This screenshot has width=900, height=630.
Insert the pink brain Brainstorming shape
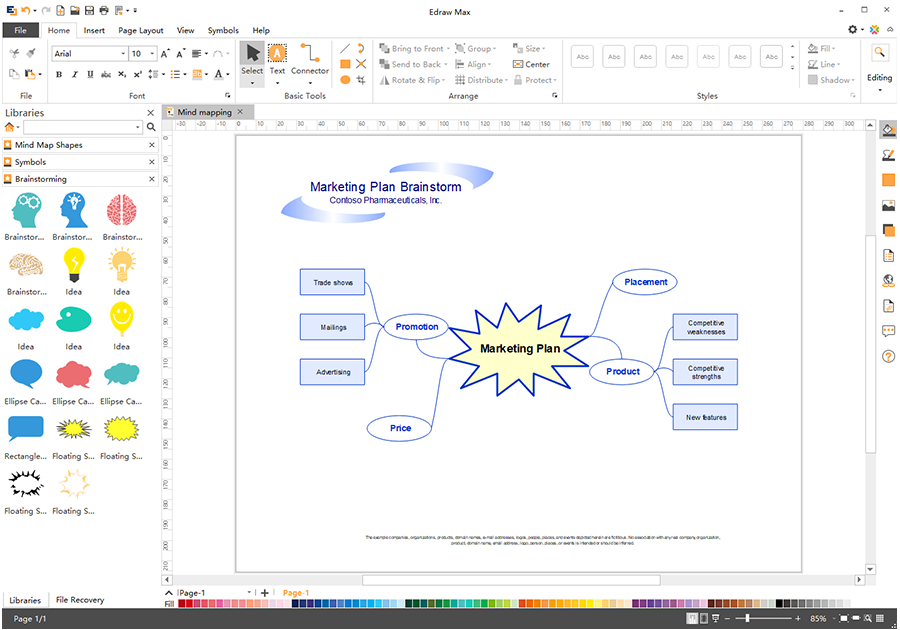coord(121,210)
